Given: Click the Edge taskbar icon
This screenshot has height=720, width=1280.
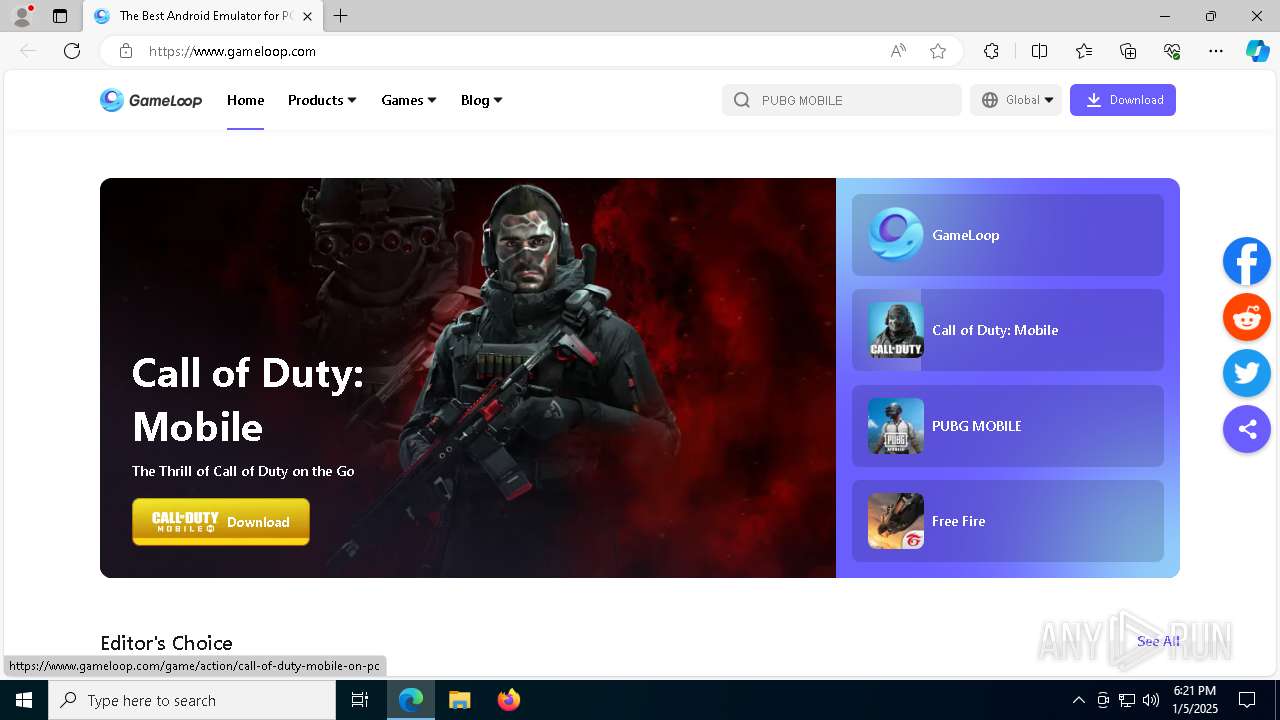Looking at the screenshot, I should click(x=411, y=700).
